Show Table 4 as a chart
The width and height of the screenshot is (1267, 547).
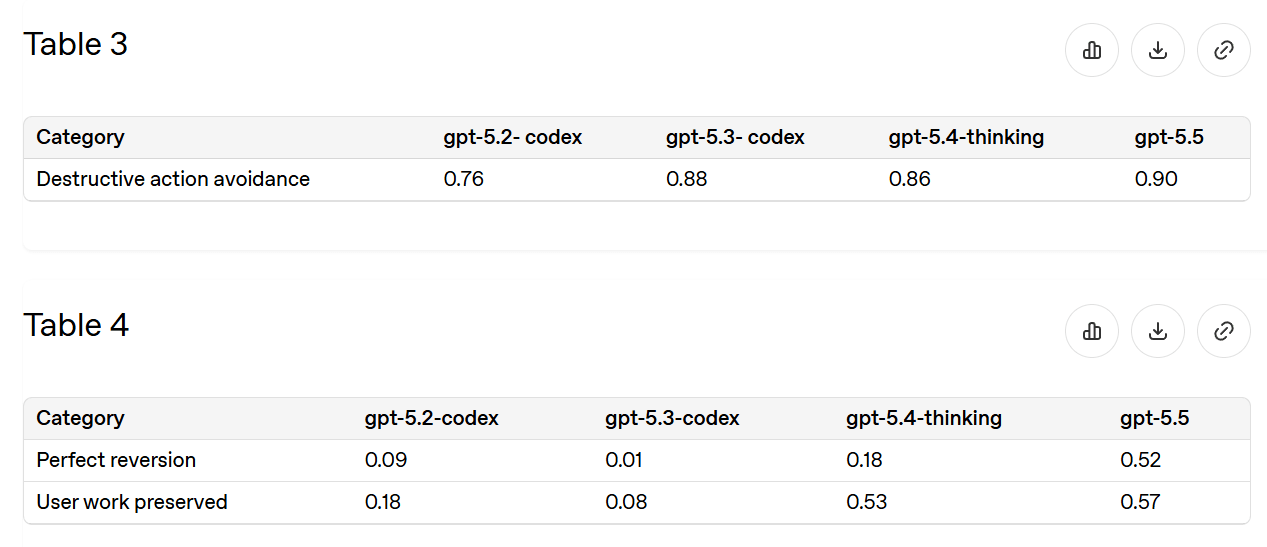(x=1092, y=331)
